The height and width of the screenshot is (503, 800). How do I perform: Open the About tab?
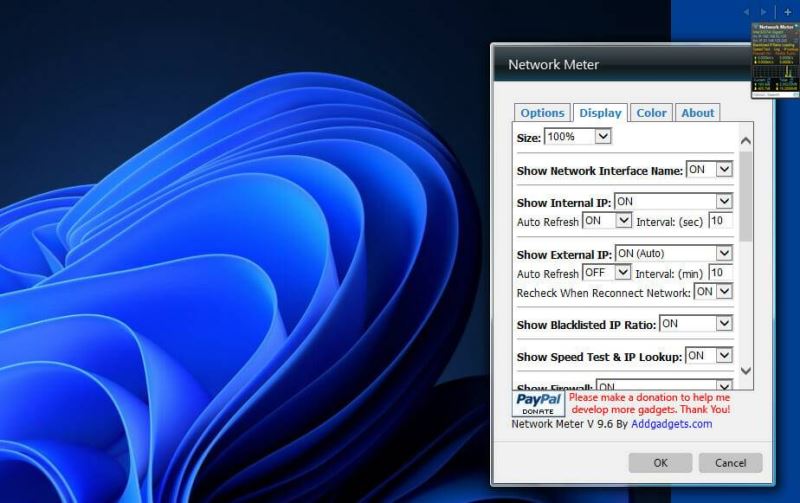(x=698, y=113)
